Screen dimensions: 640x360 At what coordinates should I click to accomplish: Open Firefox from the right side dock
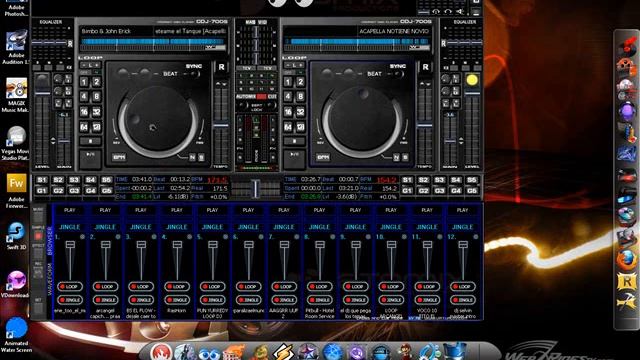627,260
